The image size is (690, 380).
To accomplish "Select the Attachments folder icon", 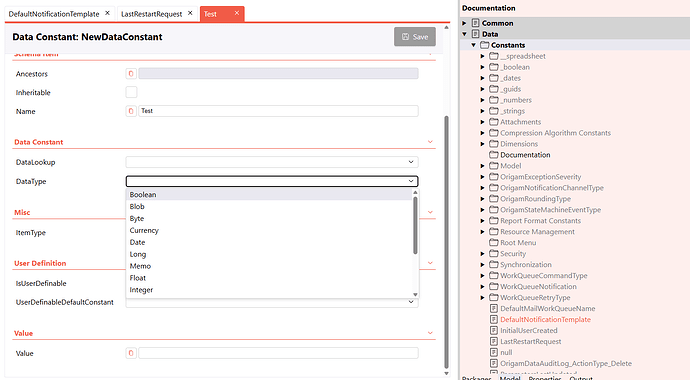I will pos(494,122).
